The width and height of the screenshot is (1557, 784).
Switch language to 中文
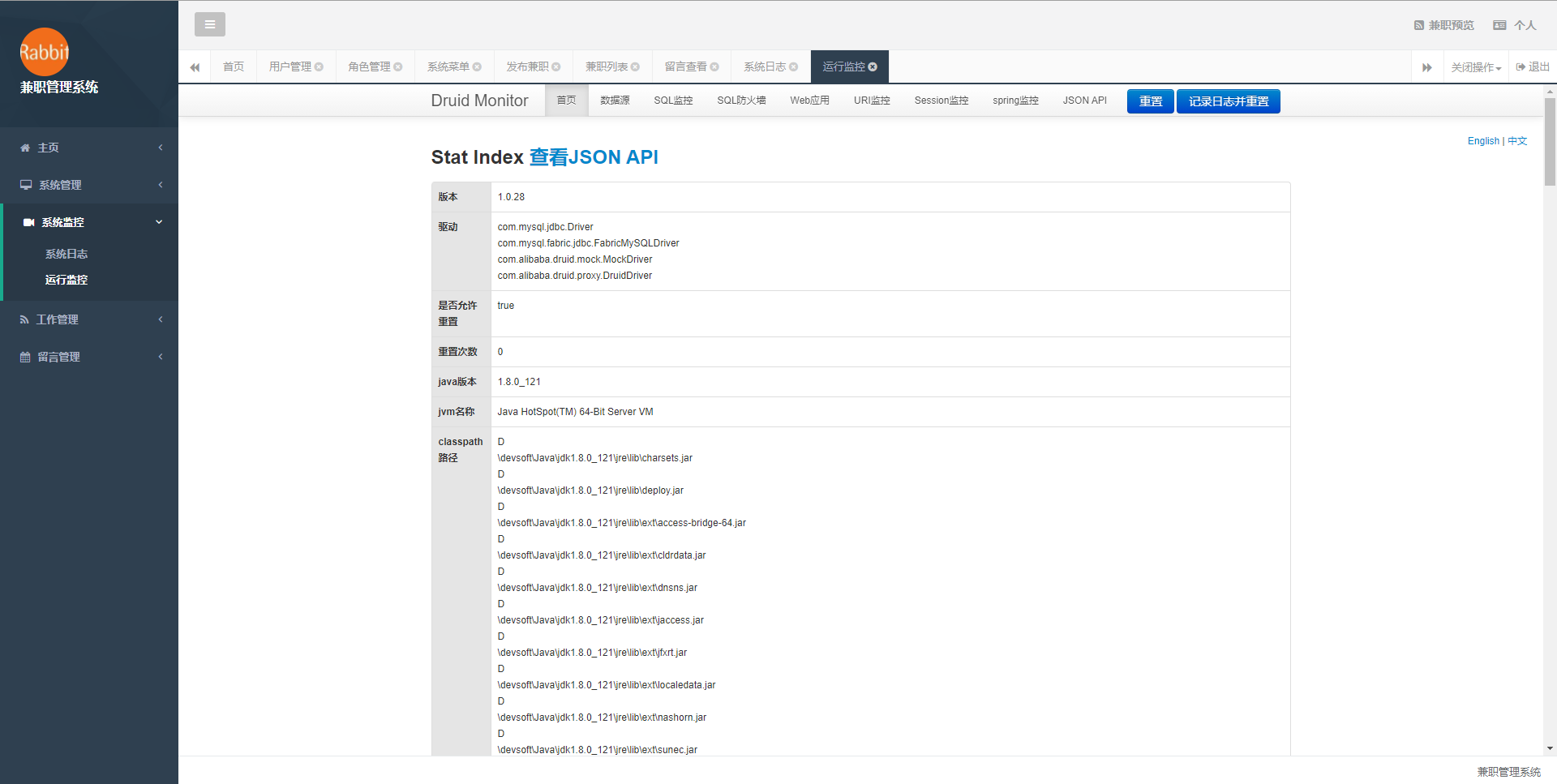tap(1517, 141)
